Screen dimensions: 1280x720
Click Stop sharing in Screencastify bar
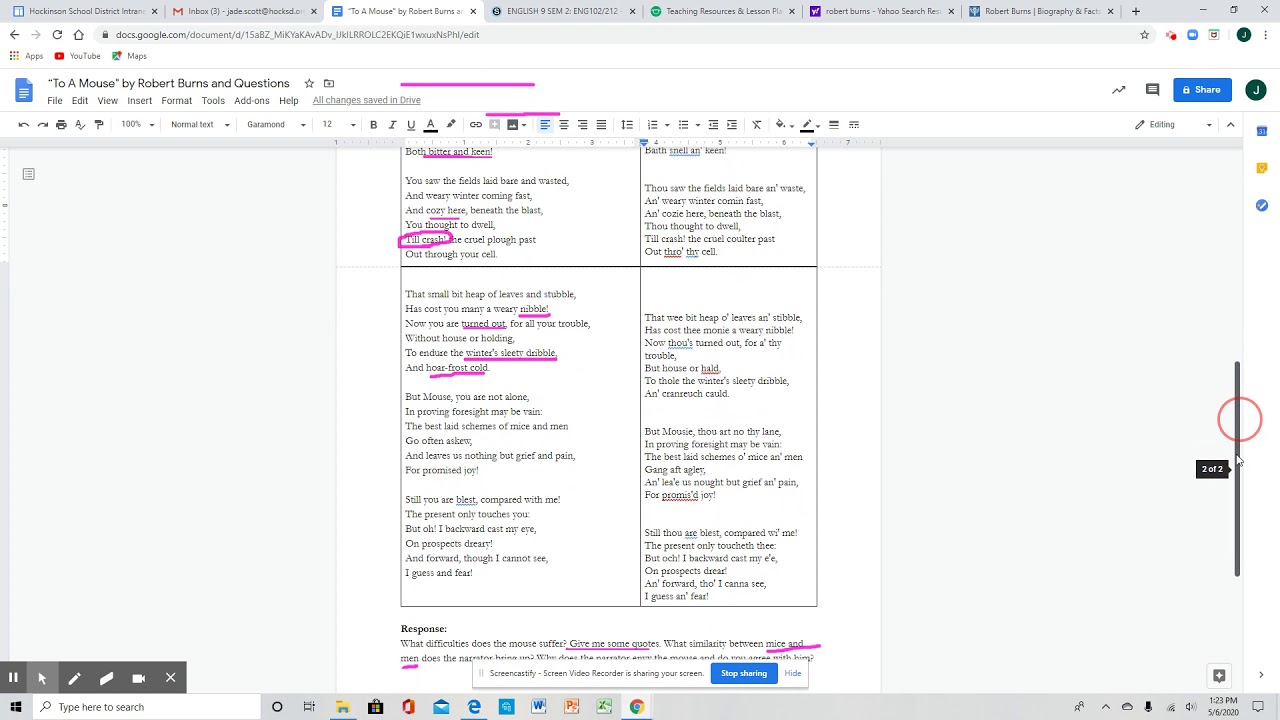point(744,674)
